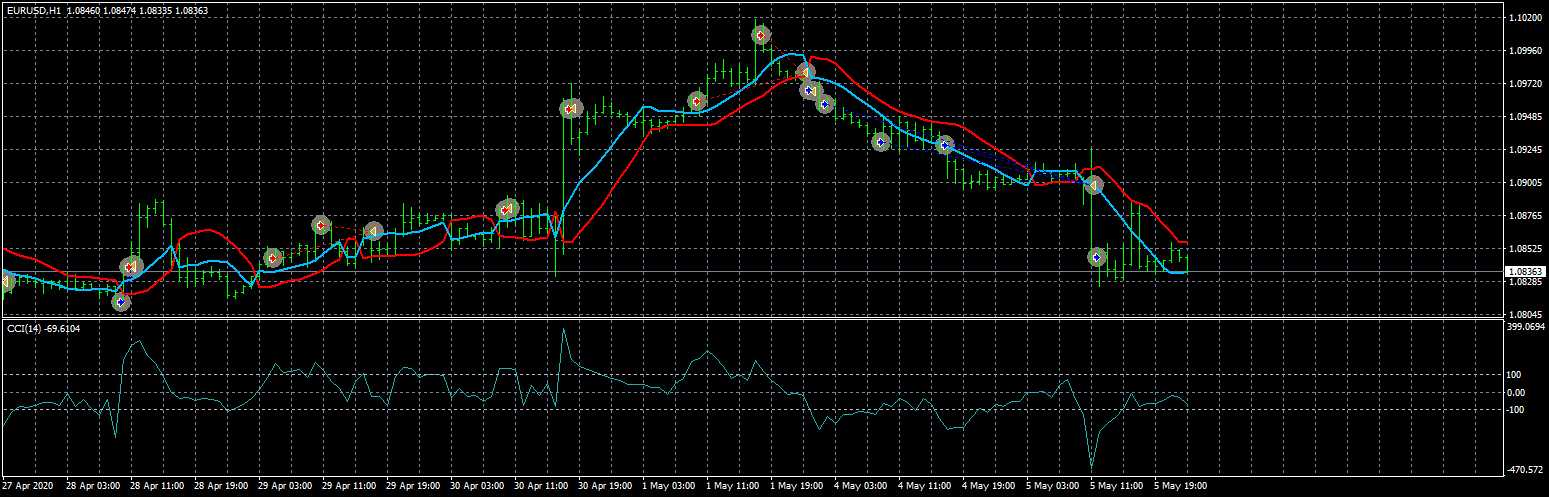
Task: Click the 28 Apr 03:00 time label
Action: point(93,487)
